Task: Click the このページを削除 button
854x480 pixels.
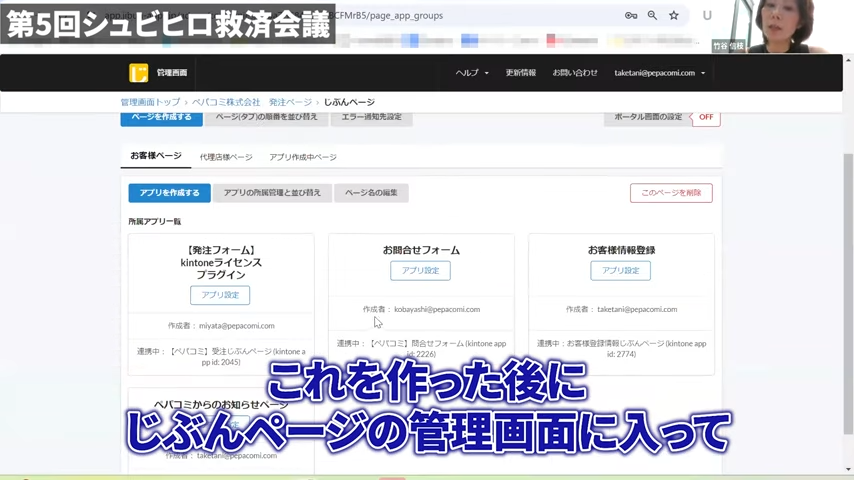Action: click(671, 193)
